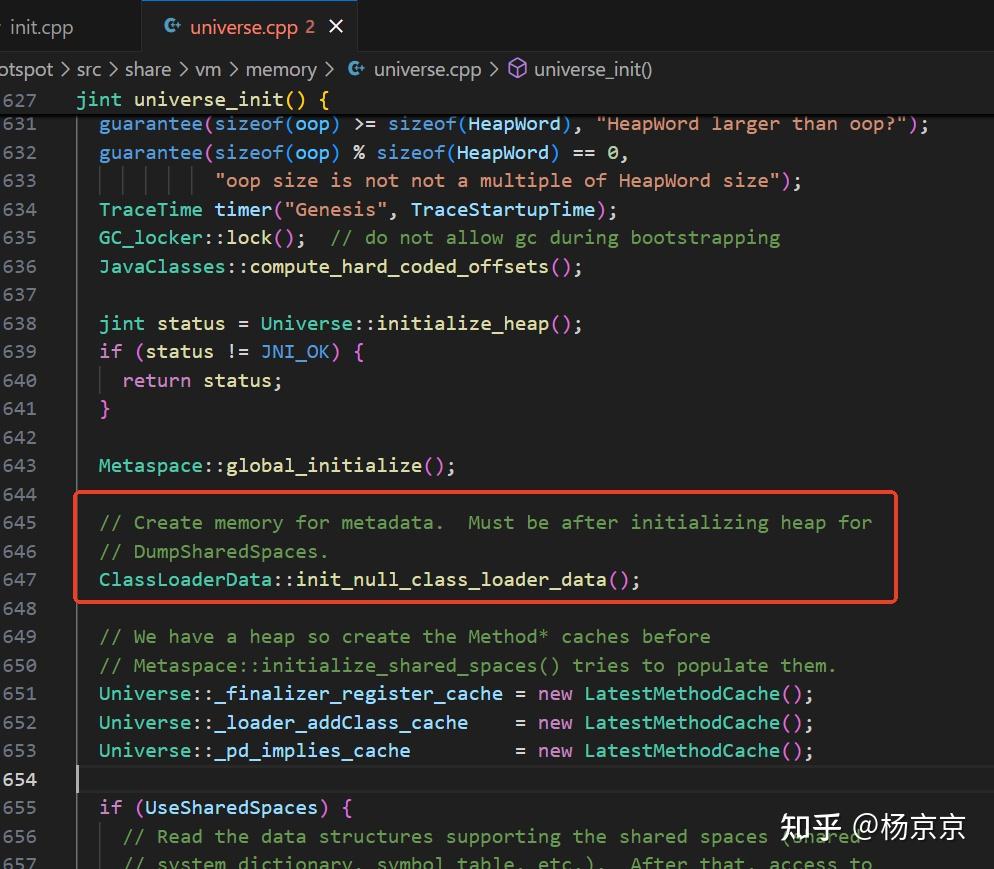Place cursor on Metaspace::global_initialize() line
The height and width of the screenshot is (869, 994).
(x=277, y=467)
